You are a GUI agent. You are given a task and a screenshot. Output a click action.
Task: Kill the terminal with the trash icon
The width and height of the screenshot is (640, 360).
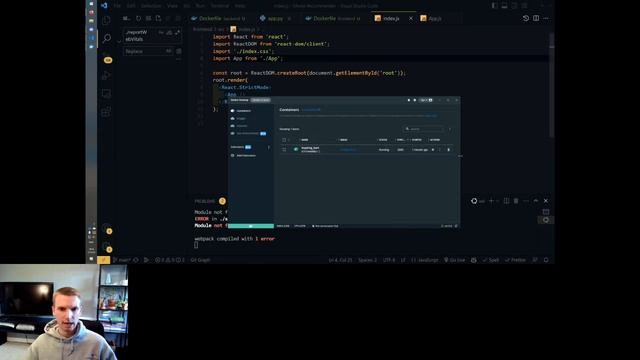516,201
